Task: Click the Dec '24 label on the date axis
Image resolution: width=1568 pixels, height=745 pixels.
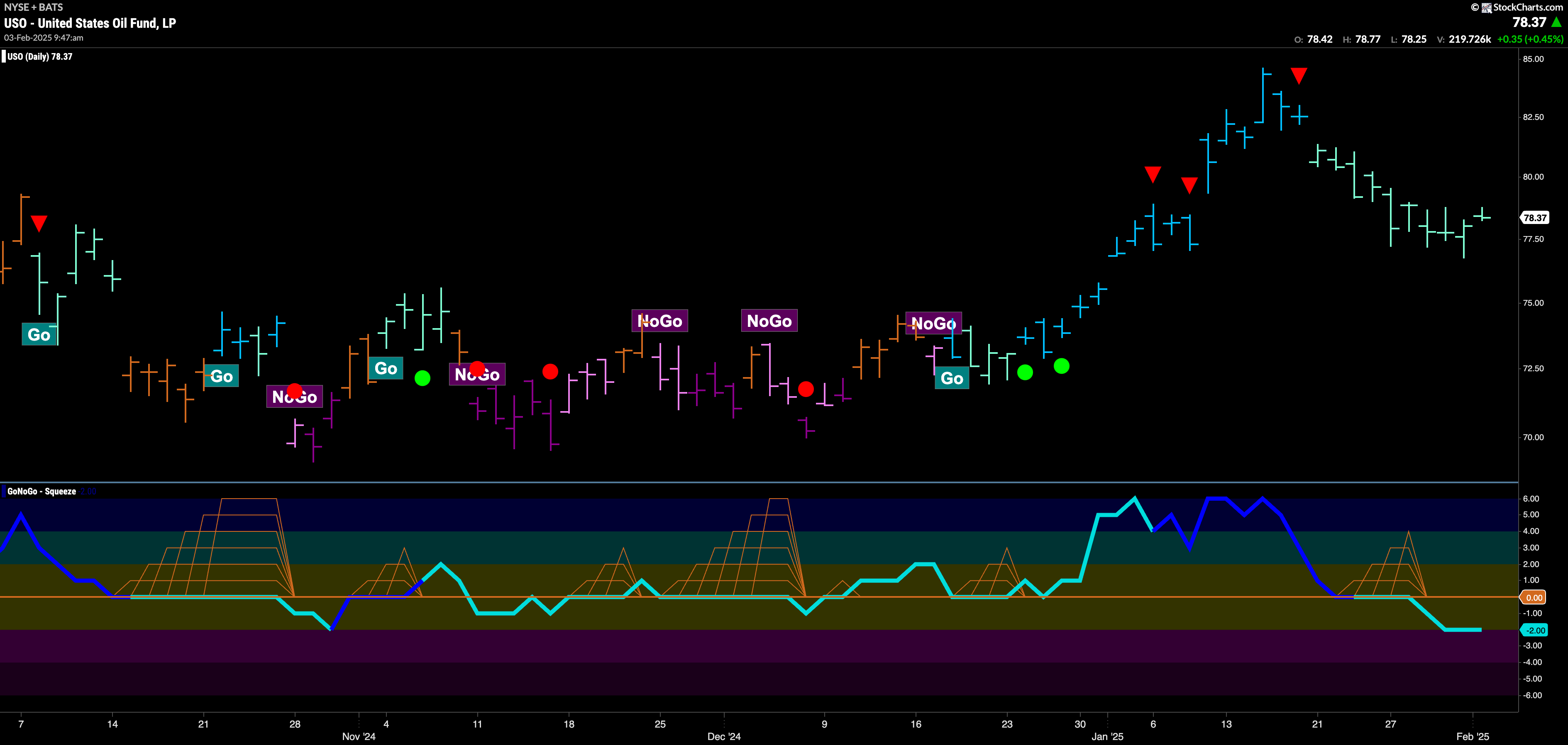Action: [x=724, y=736]
